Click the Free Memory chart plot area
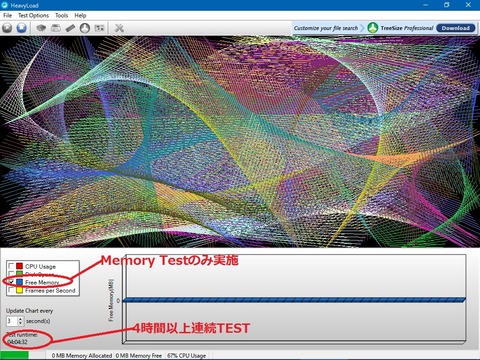Screen dimensions: 480x360 pos(293,298)
